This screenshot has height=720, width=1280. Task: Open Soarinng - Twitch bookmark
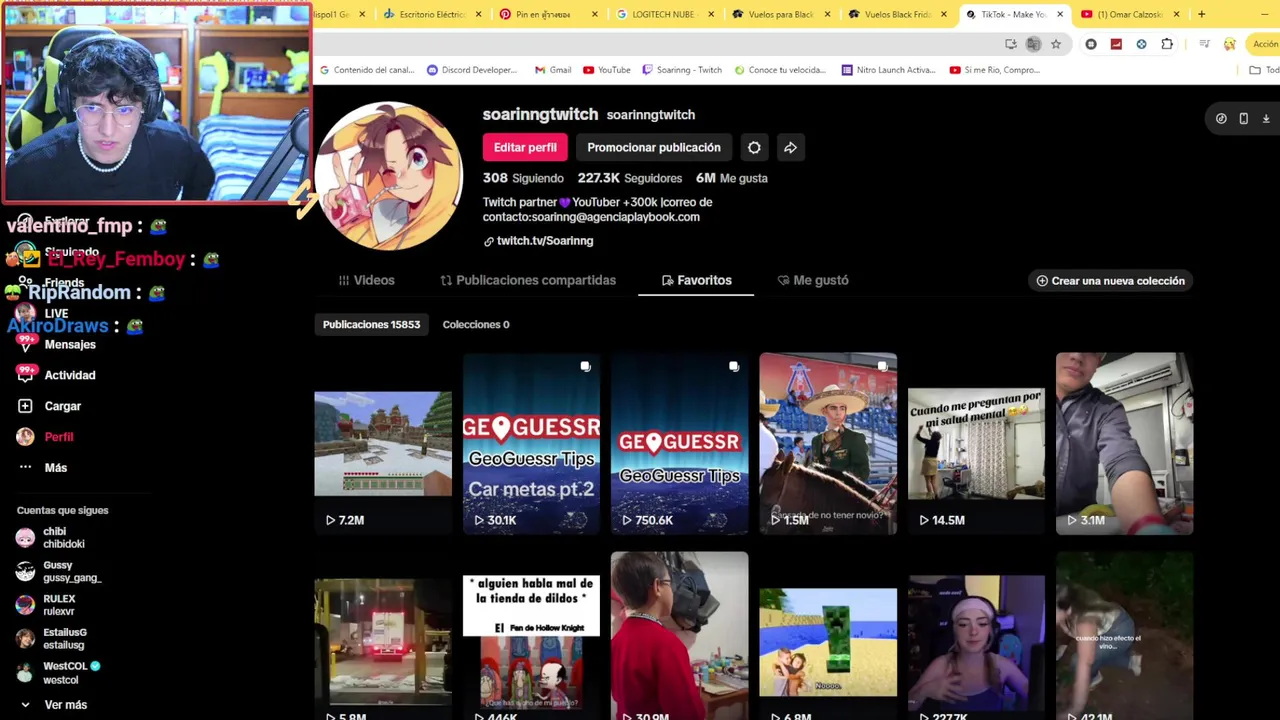coord(682,70)
